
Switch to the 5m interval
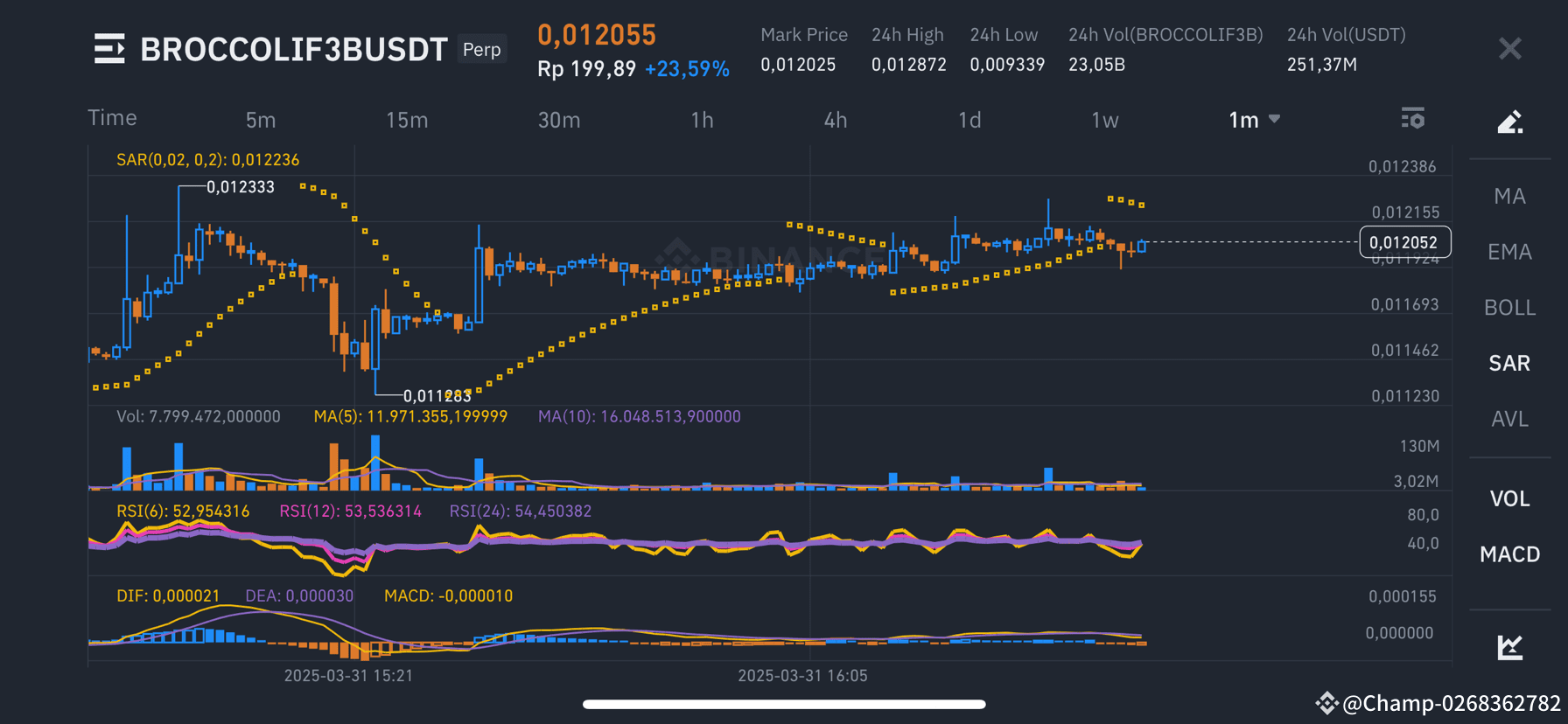261,120
